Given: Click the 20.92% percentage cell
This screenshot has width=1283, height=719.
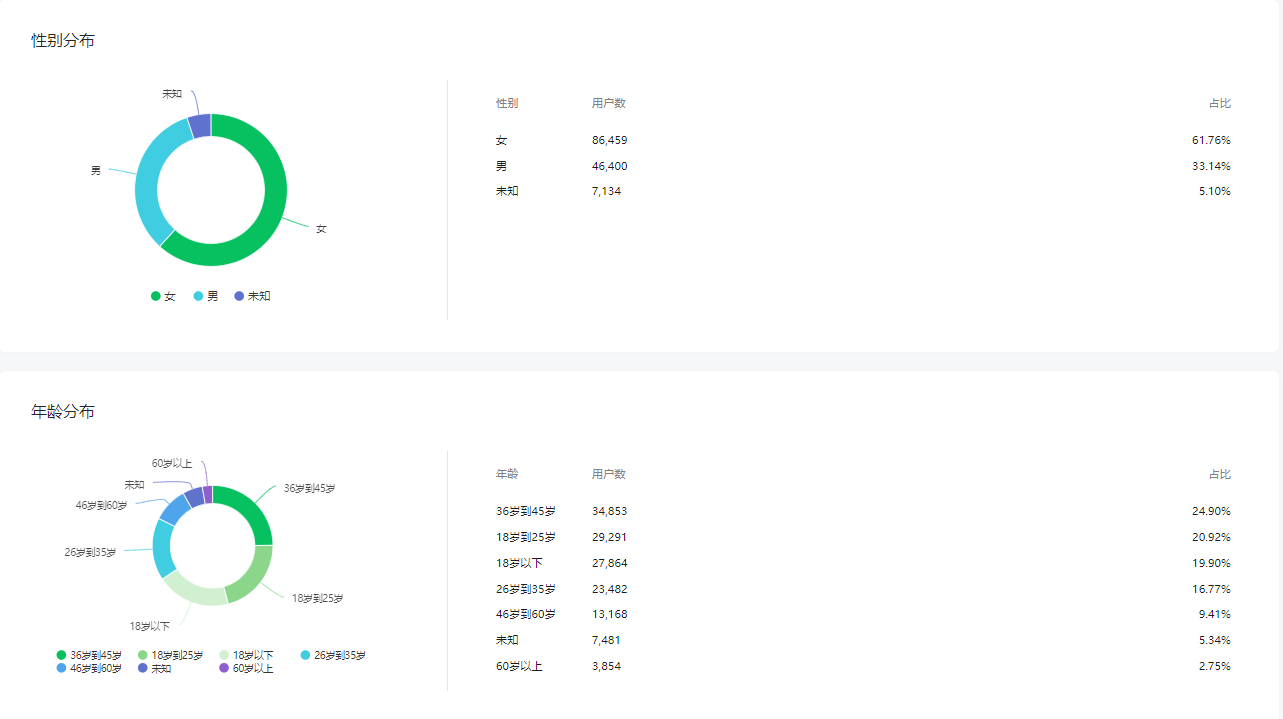Looking at the screenshot, I should pos(1211,538).
